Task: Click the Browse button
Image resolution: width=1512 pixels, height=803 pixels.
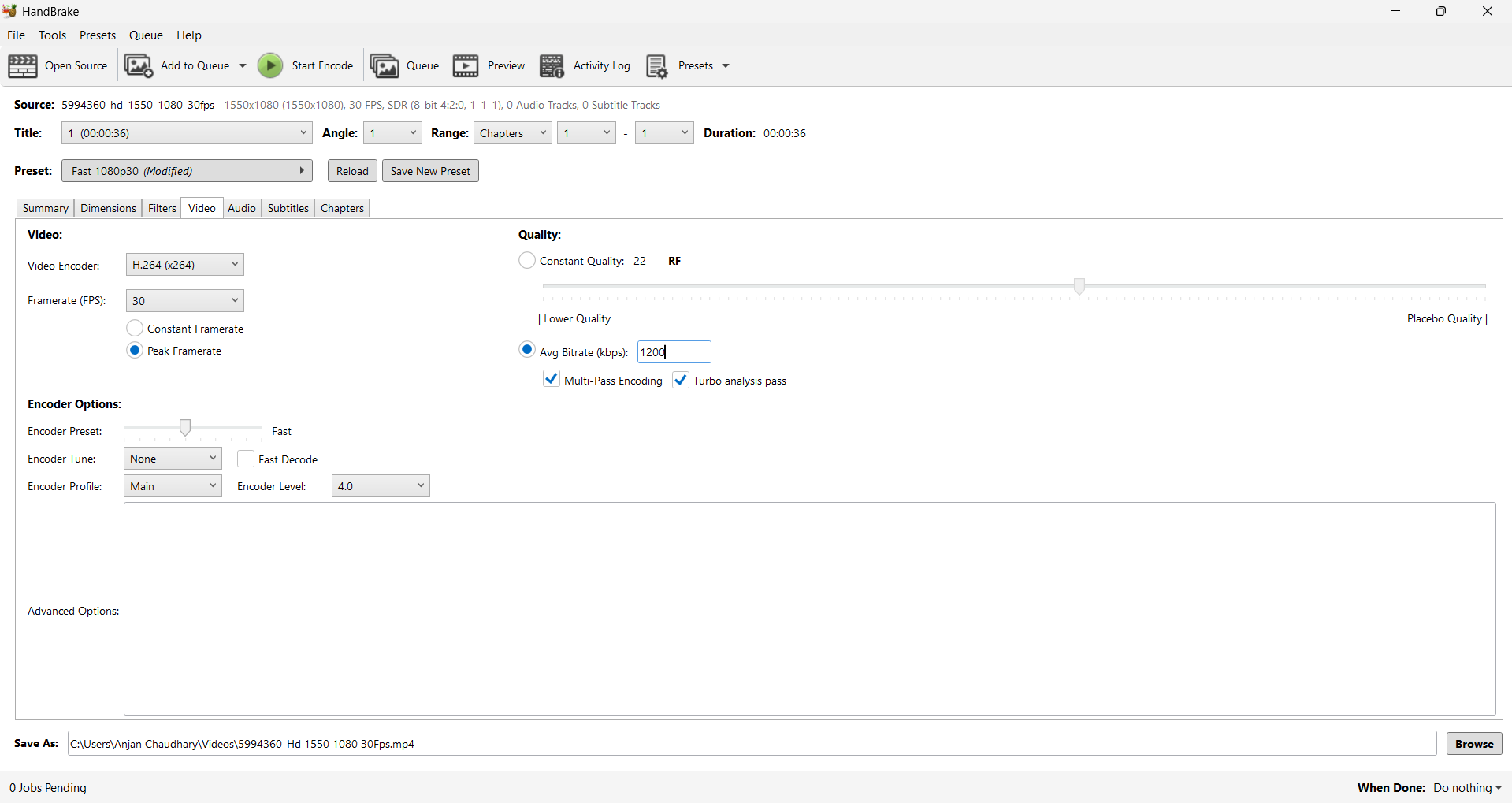Action: [x=1473, y=743]
